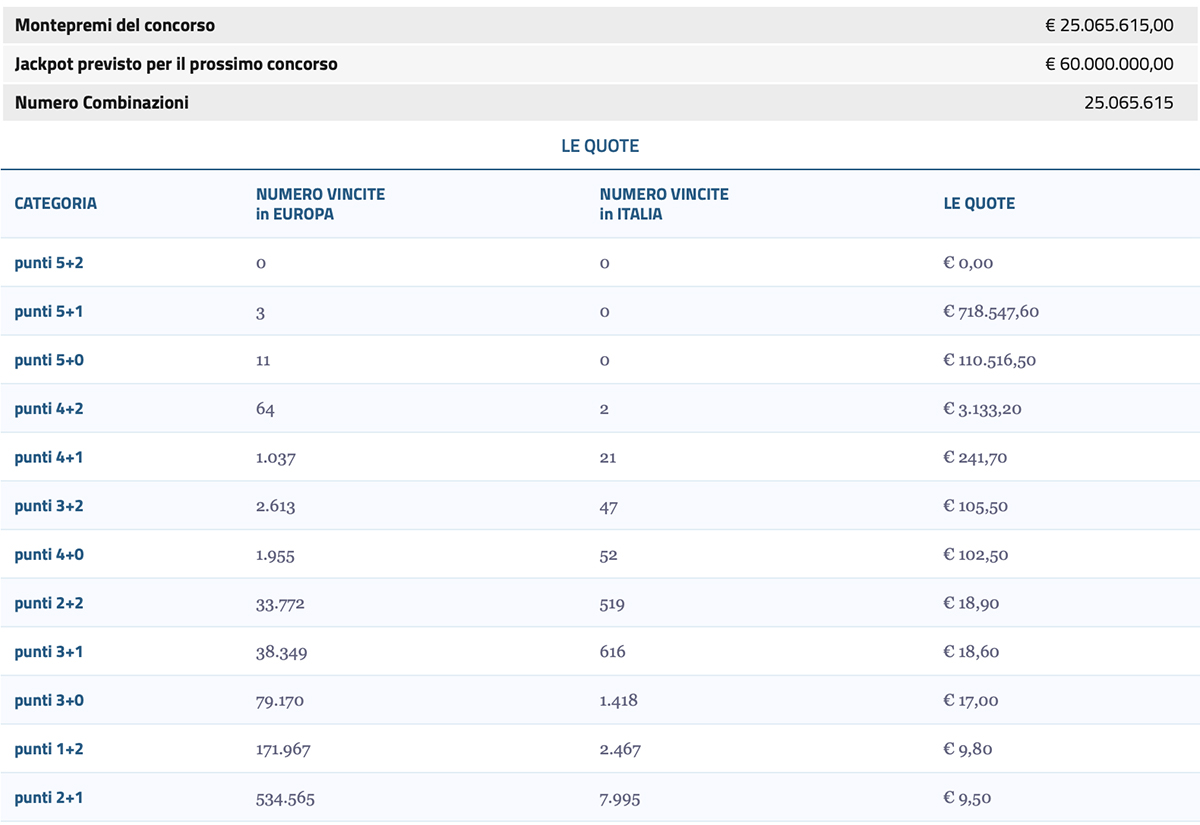Screen dimensions: 1200x825
Task: Select the € 60.000.000,00 jackpot amount
Action: point(1109,64)
